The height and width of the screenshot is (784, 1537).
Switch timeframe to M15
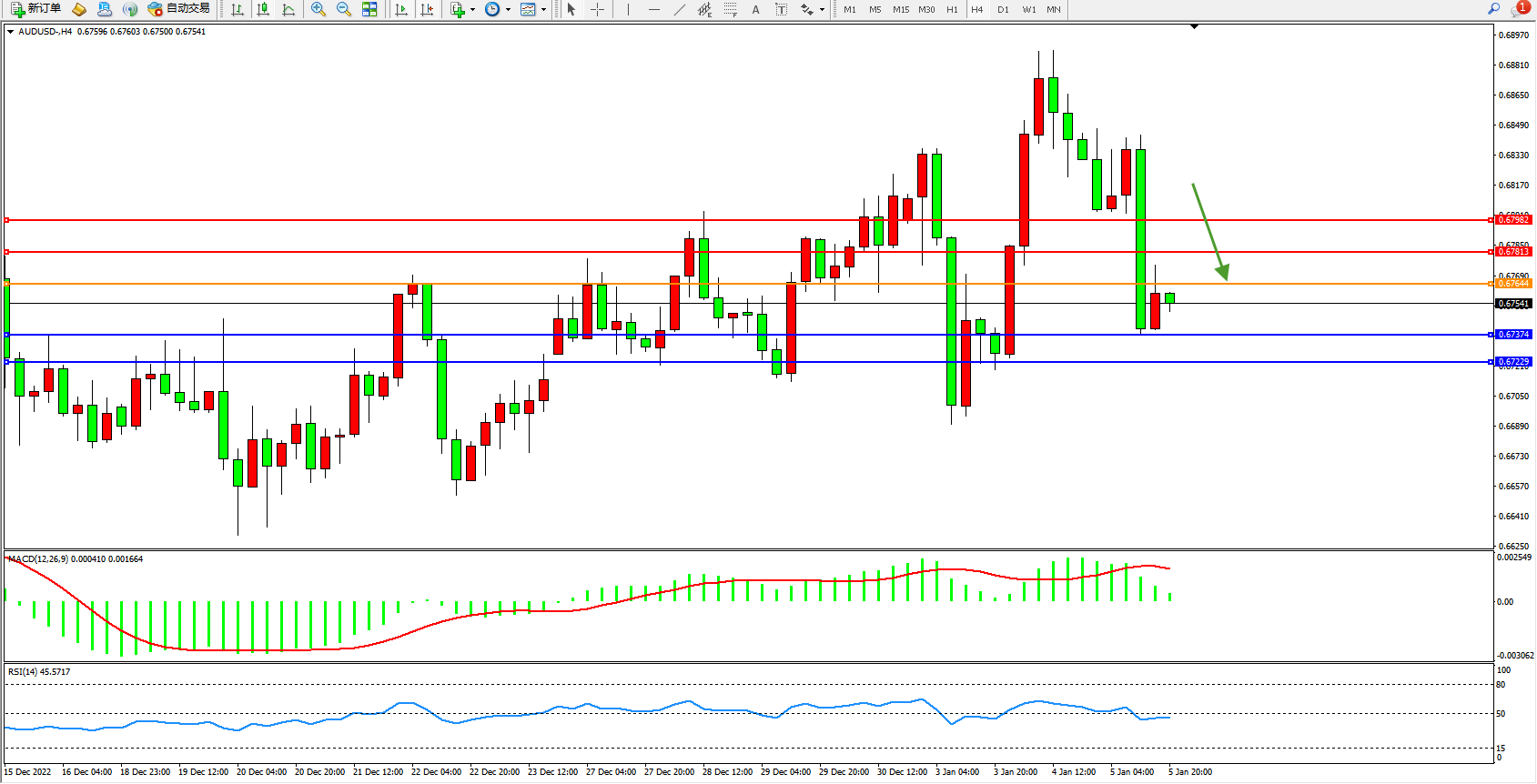coord(901,9)
